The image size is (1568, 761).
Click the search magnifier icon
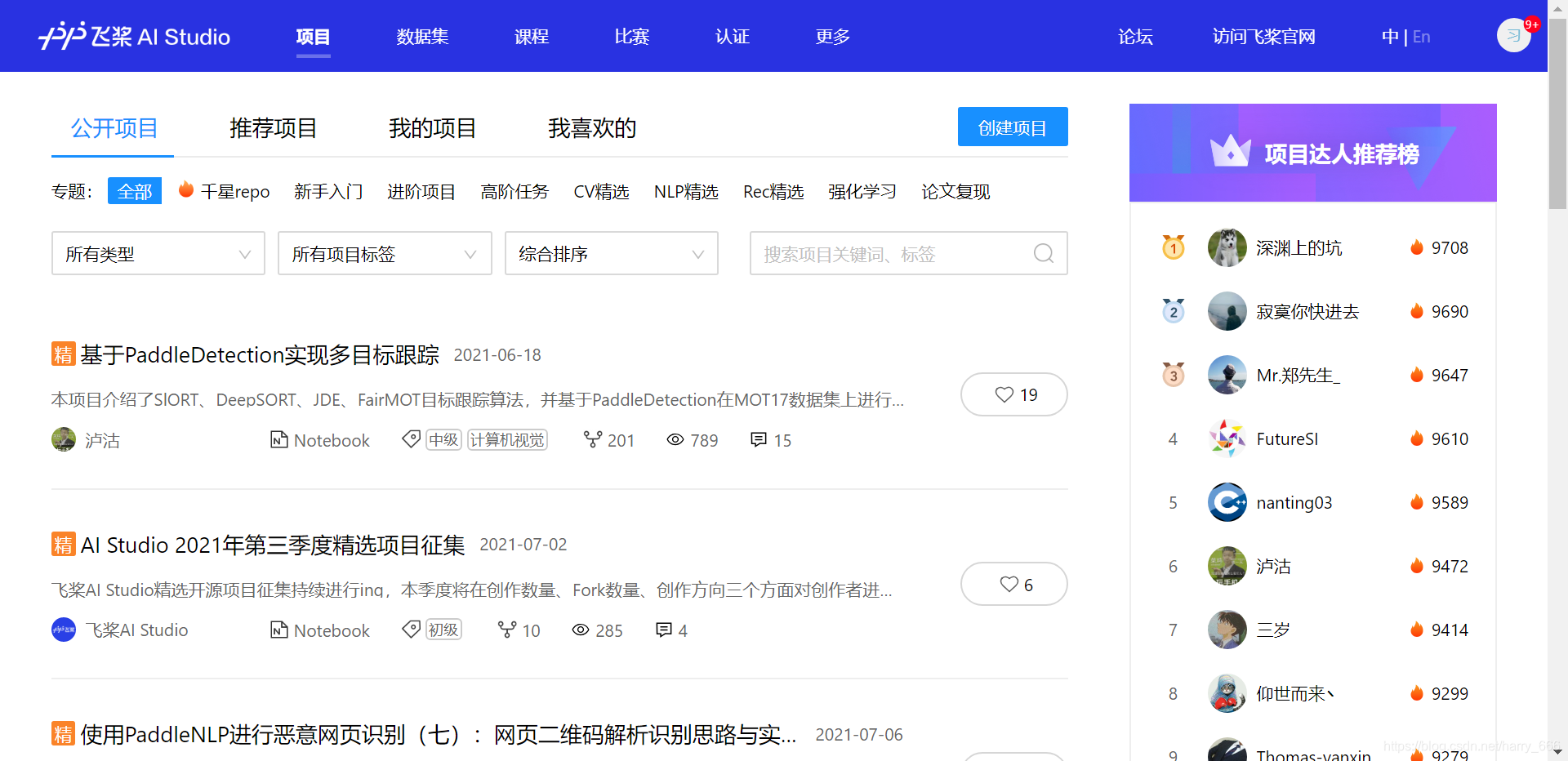[1043, 253]
